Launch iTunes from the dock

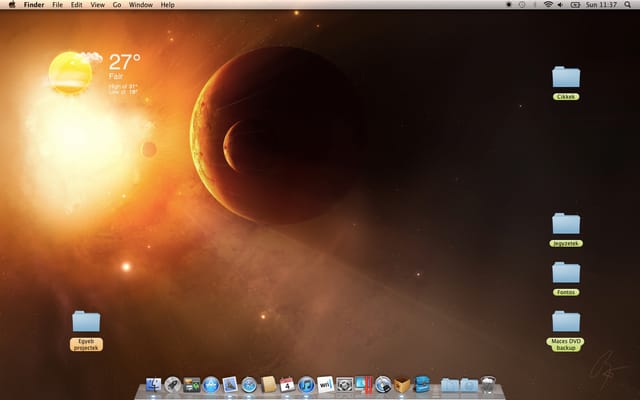(x=306, y=385)
